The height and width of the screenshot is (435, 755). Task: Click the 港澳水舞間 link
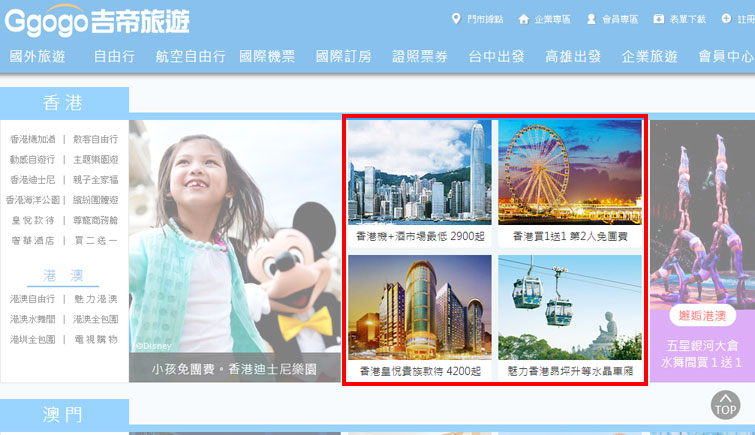click(33, 319)
